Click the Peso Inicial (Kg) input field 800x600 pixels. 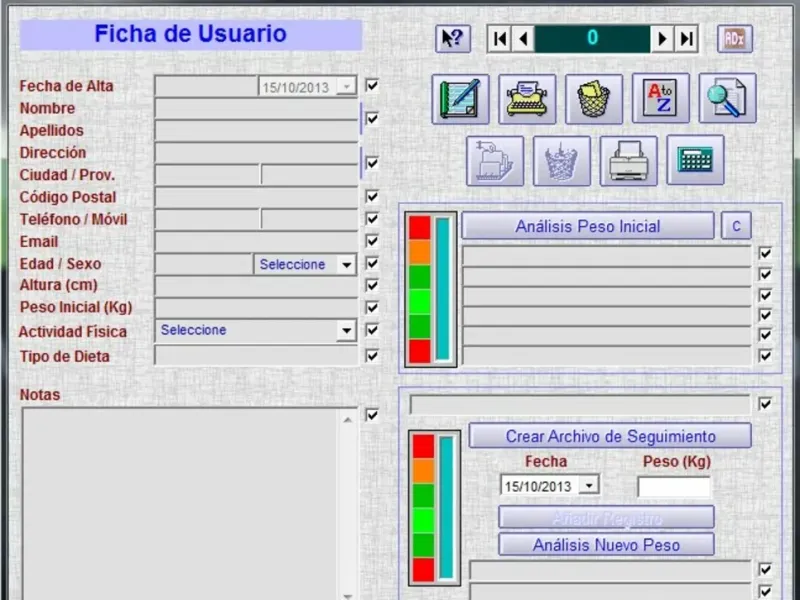[x=257, y=308]
